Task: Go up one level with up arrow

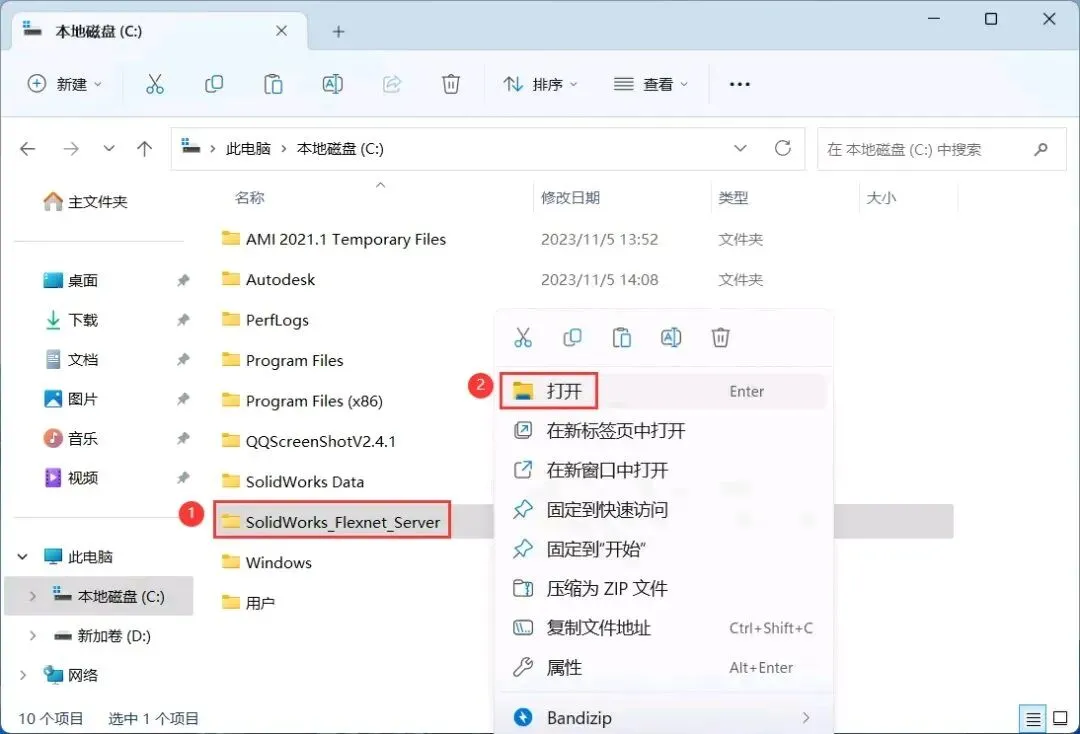Action: click(145, 149)
